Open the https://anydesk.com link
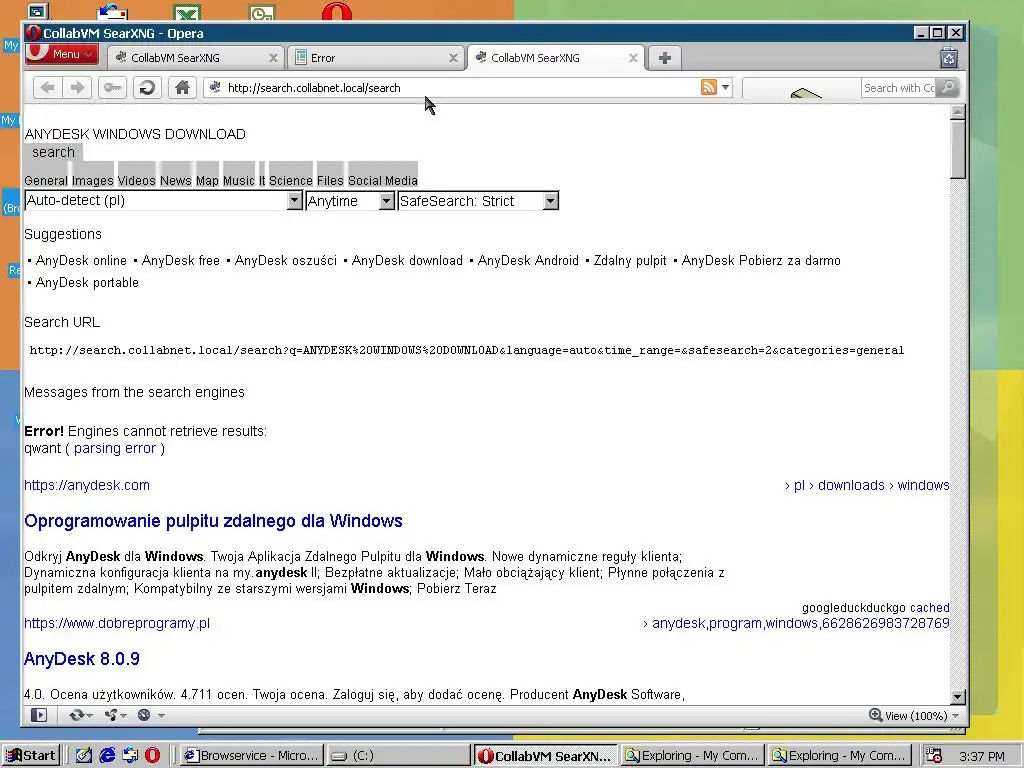Image resolution: width=1024 pixels, height=768 pixels. coord(87,485)
